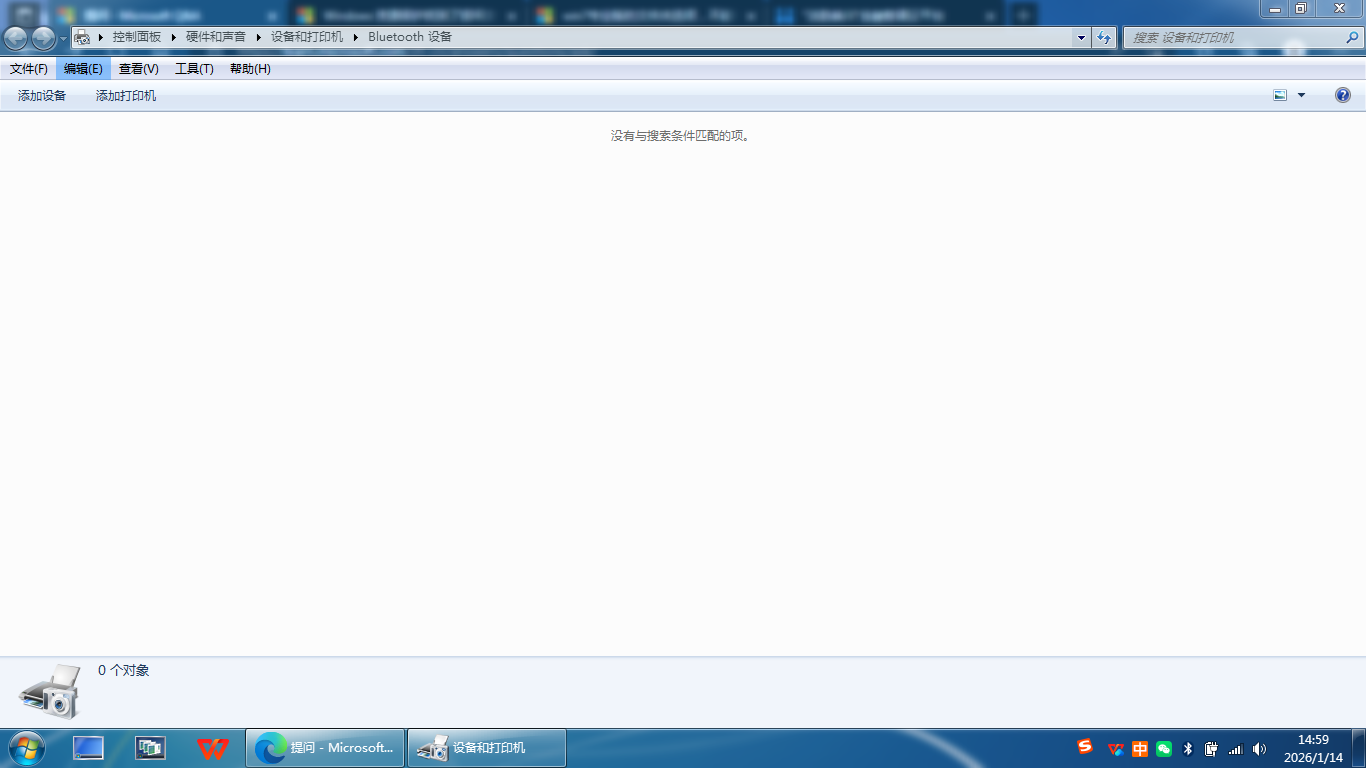Go back with the Back arrow button

pyautogui.click(x=16, y=38)
